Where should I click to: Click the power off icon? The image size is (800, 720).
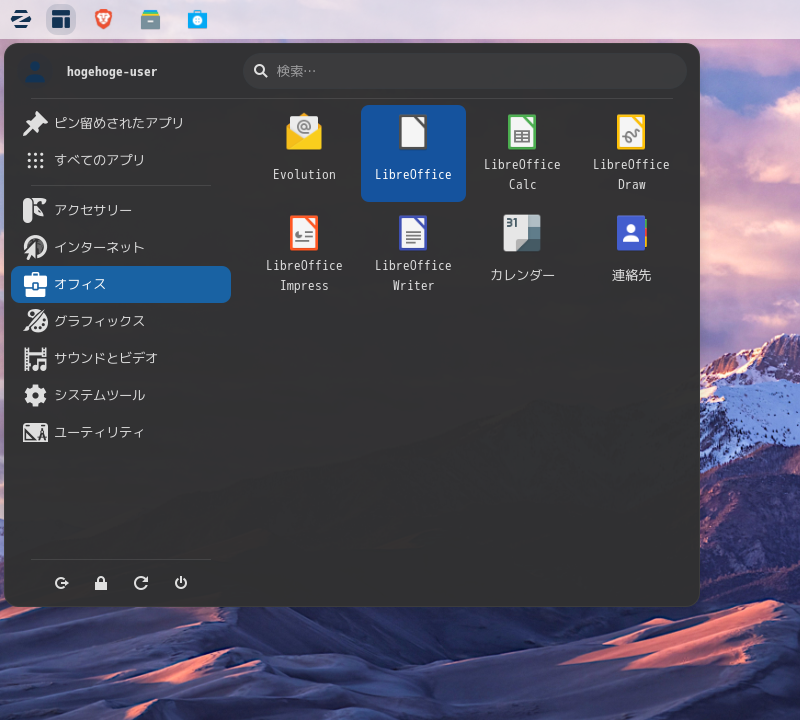181,583
